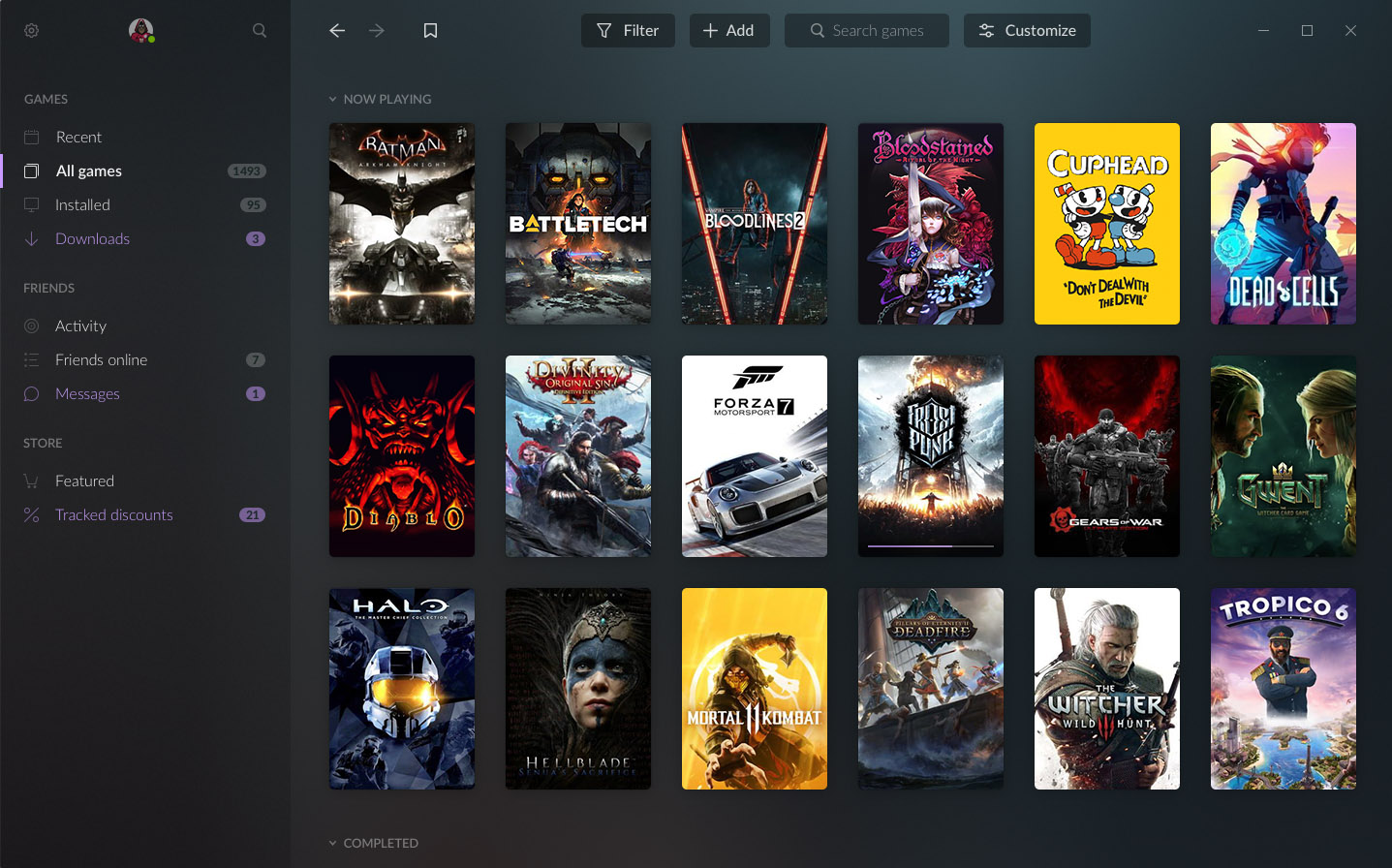Collapse the NOW PLAYING section

tap(333, 99)
